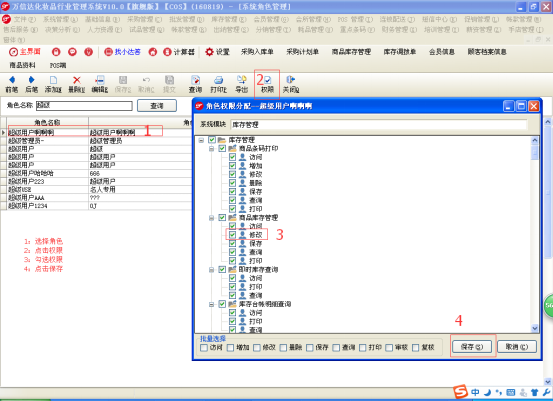Select role row 超级用户1234
The height and width of the screenshot is (401, 553).
(96, 206)
